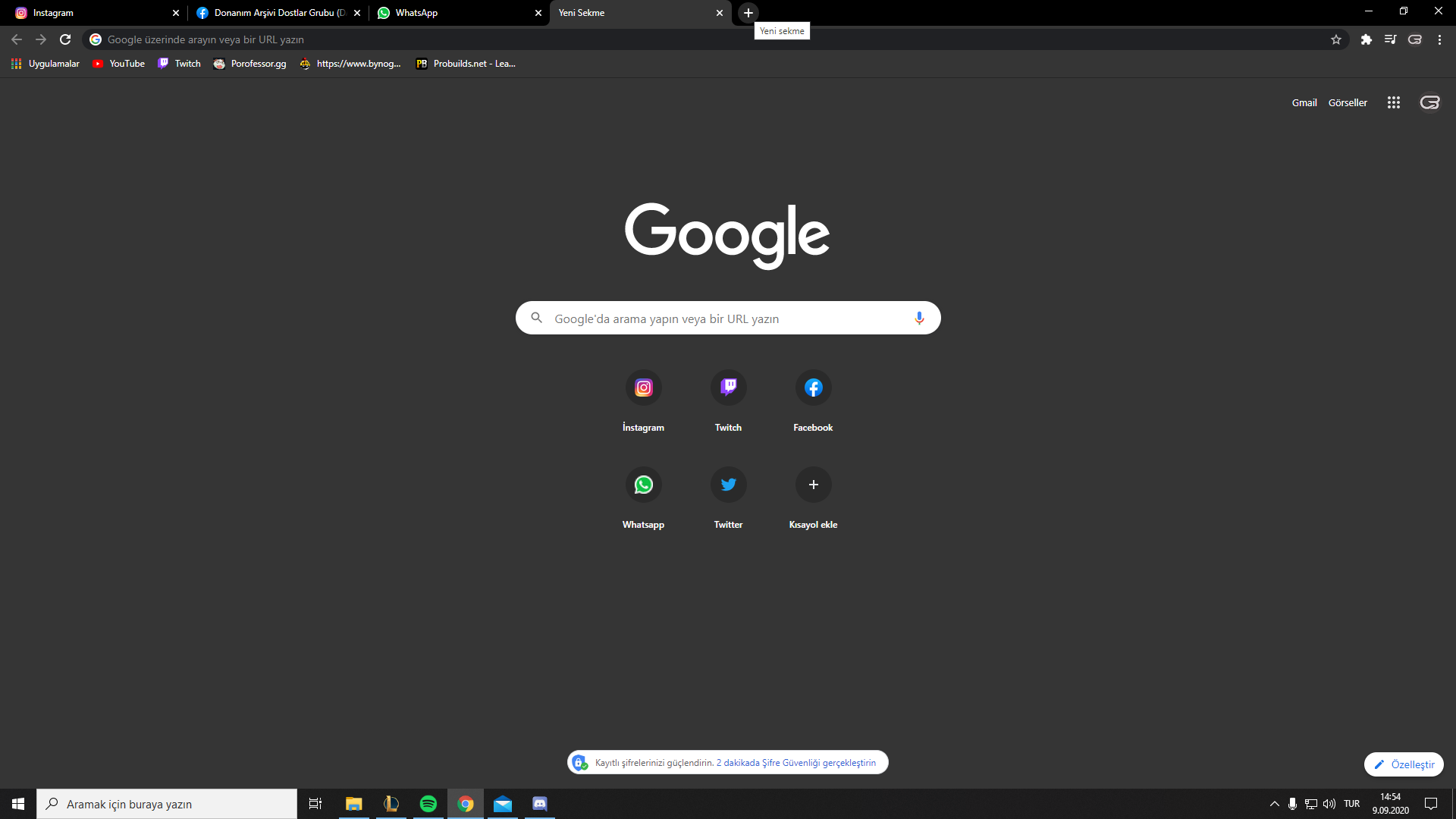Screen dimensions: 1456x819
Task: Switch to the WhatsApp tab
Action: point(459,13)
